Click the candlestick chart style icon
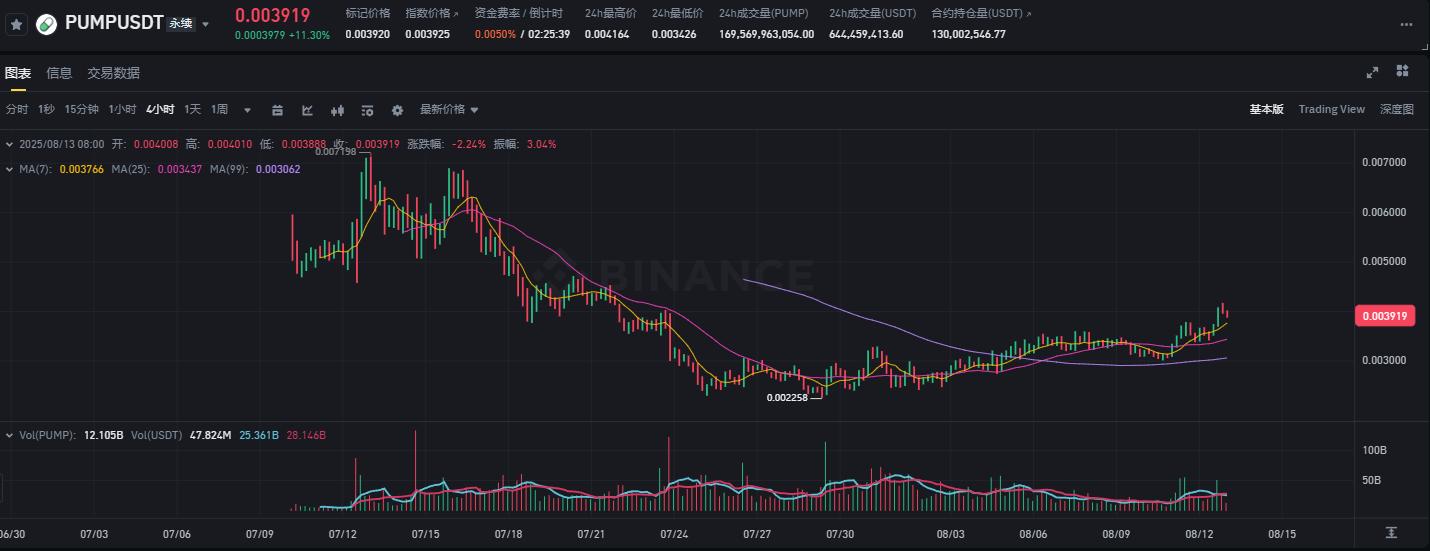 click(x=338, y=110)
